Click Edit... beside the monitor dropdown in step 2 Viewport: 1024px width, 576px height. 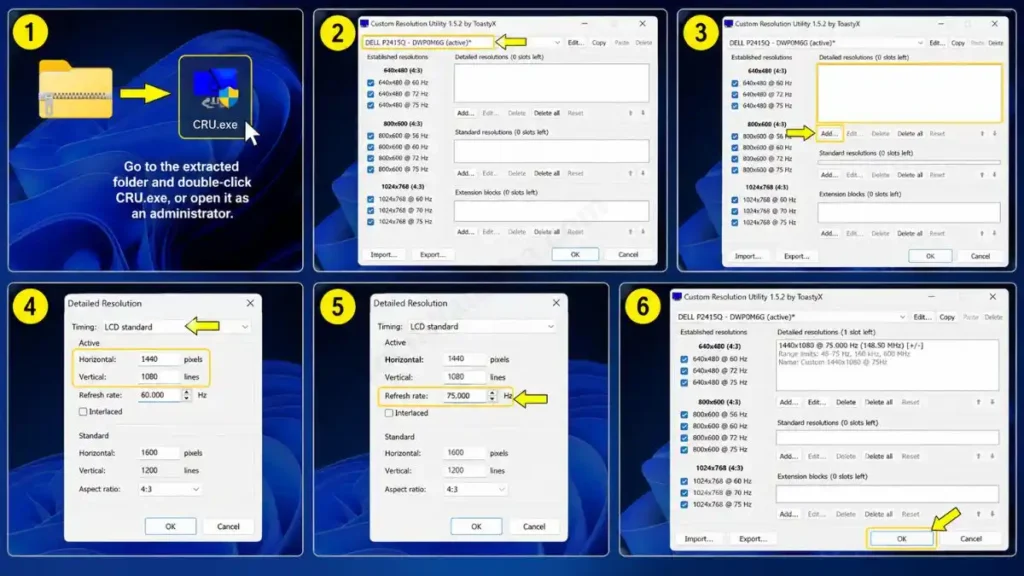click(x=575, y=42)
